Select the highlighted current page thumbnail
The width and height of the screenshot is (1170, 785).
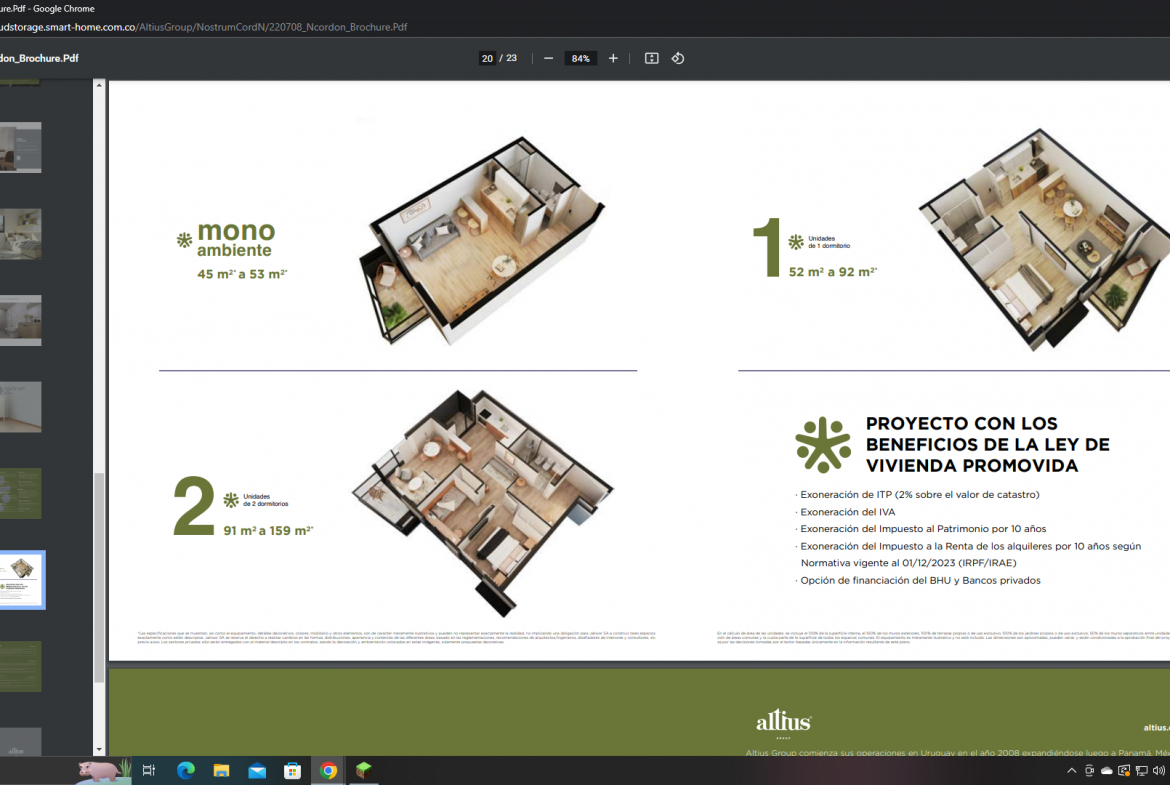pyautogui.click(x=21, y=579)
